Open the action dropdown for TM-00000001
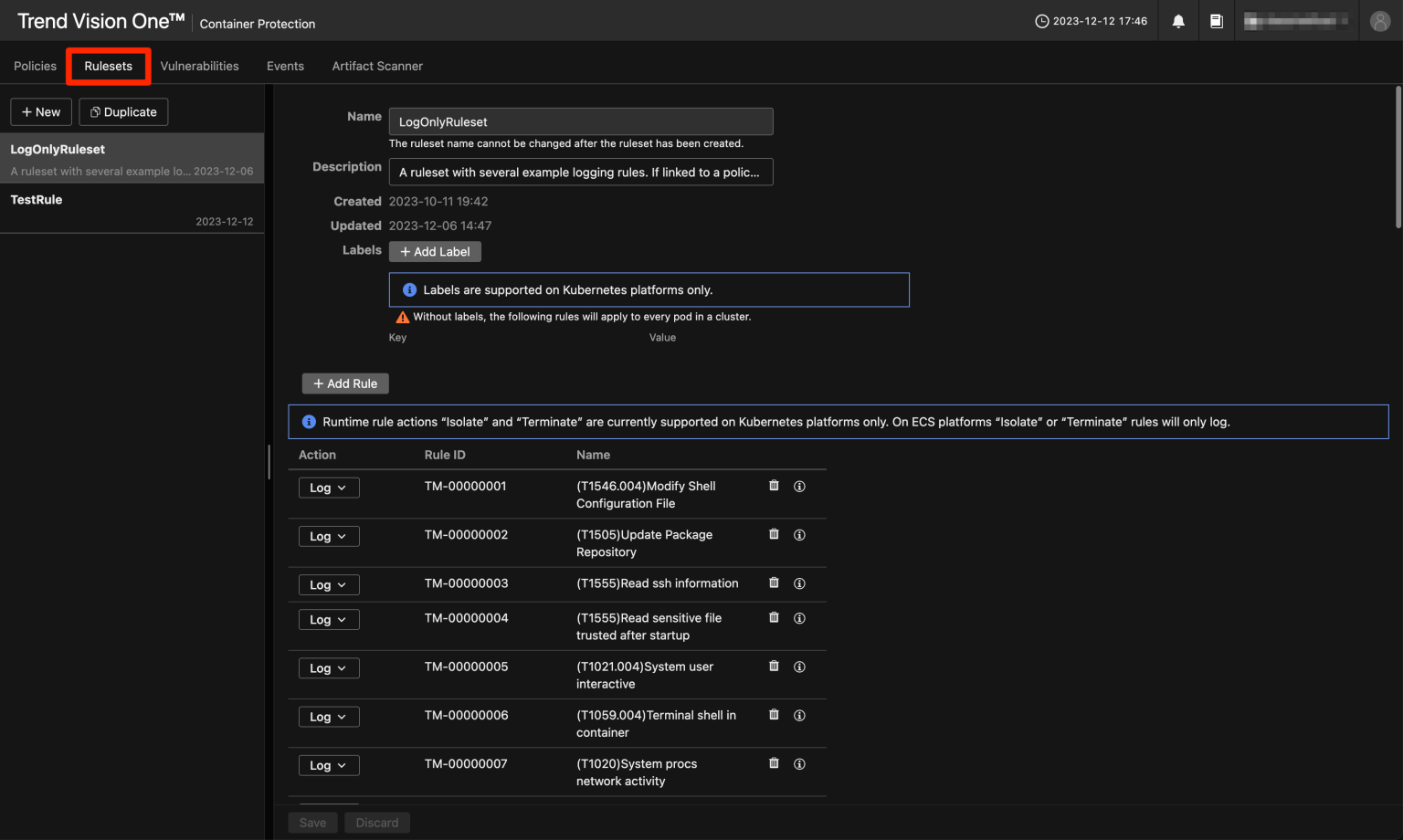This screenshot has width=1403, height=840. coord(328,487)
